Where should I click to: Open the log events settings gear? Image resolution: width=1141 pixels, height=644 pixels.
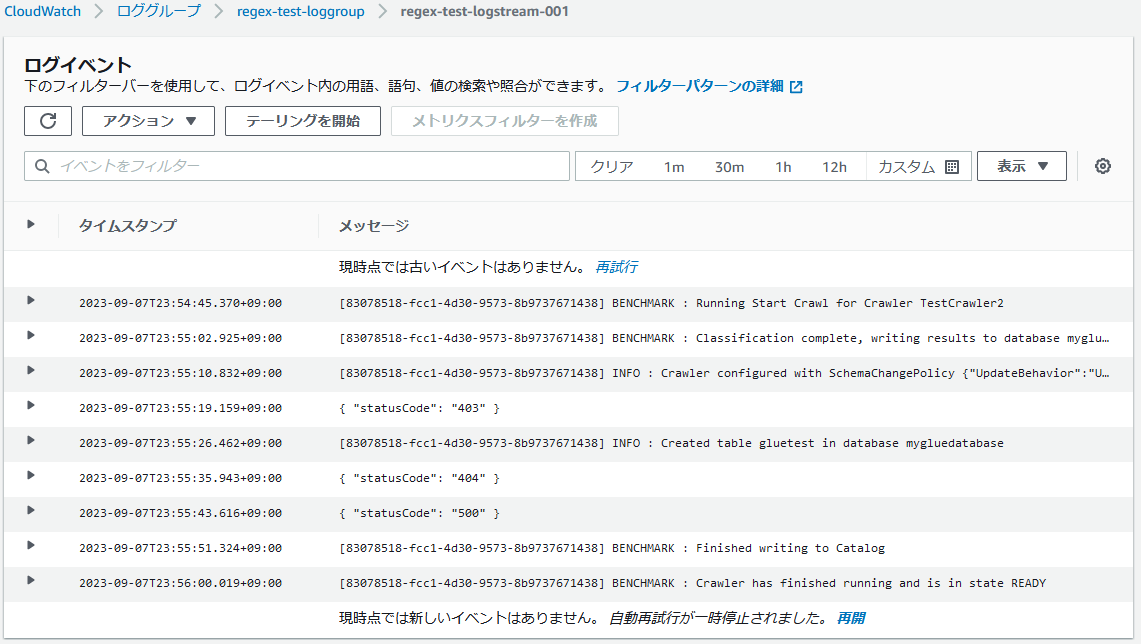pos(1103,166)
